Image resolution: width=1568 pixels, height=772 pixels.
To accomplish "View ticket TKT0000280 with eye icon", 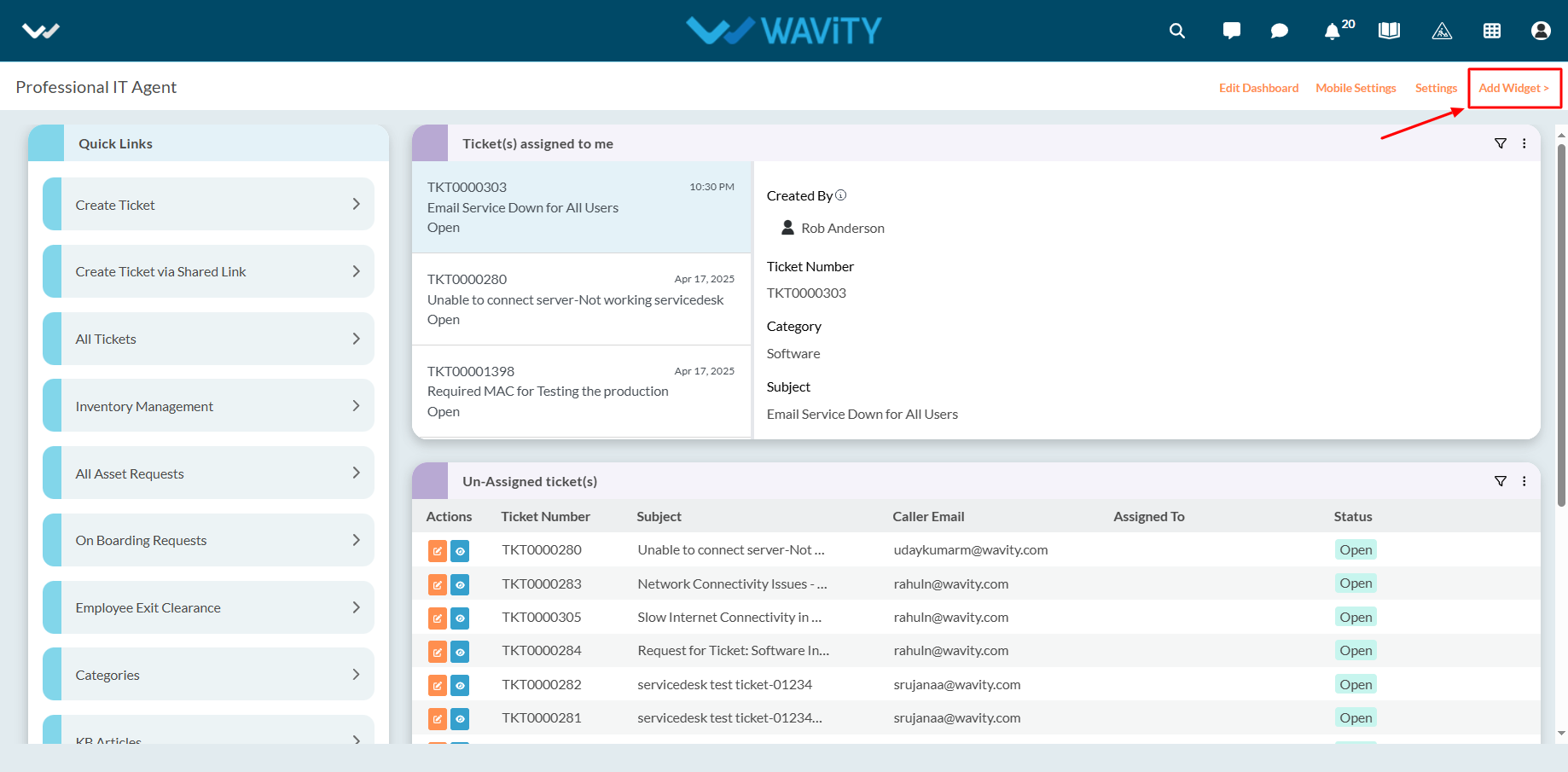I will click(460, 551).
